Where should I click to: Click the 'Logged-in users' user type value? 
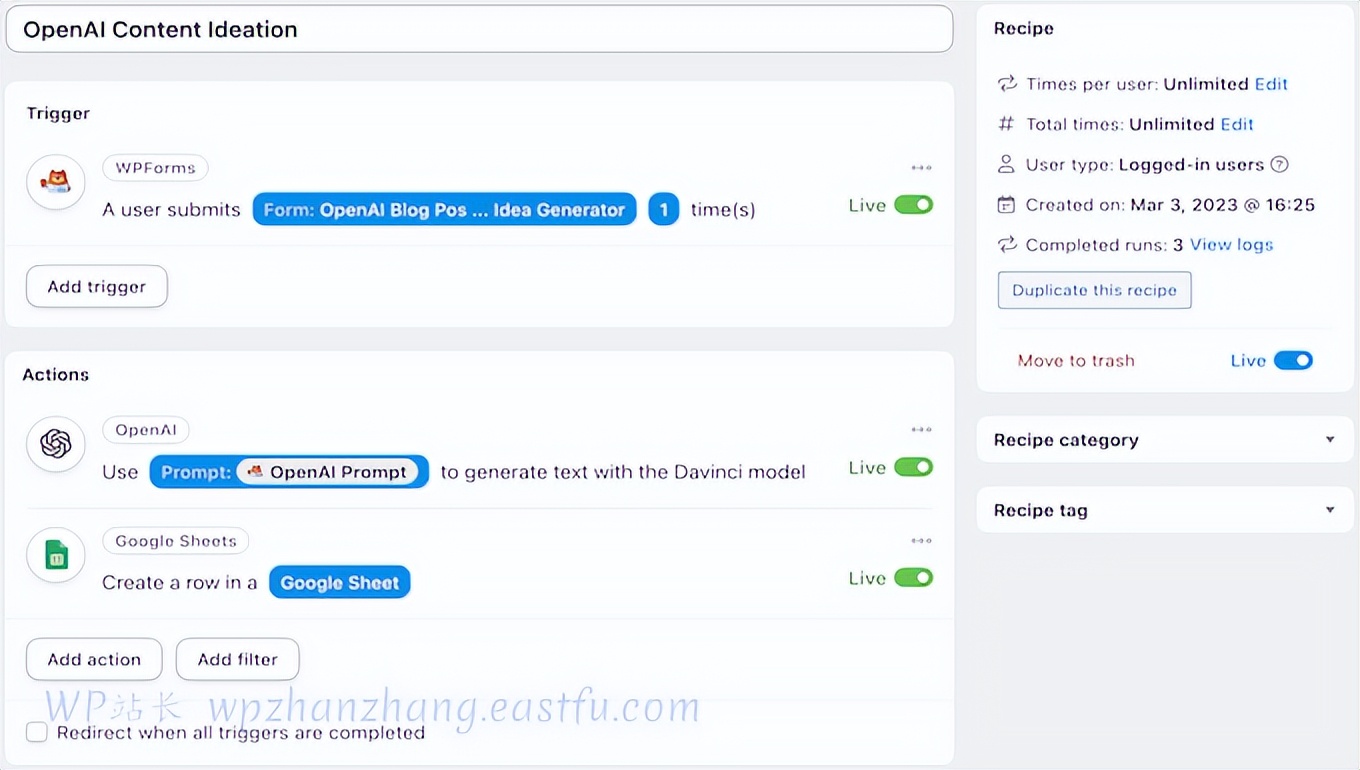pyautogui.click(x=1192, y=165)
